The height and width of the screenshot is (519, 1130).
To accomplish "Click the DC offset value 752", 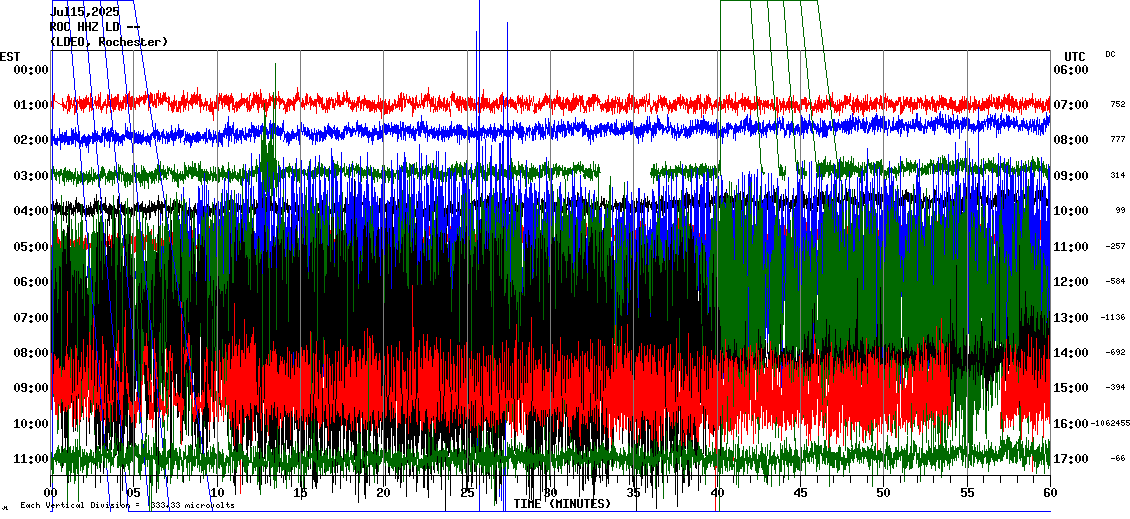I will [1117, 105].
